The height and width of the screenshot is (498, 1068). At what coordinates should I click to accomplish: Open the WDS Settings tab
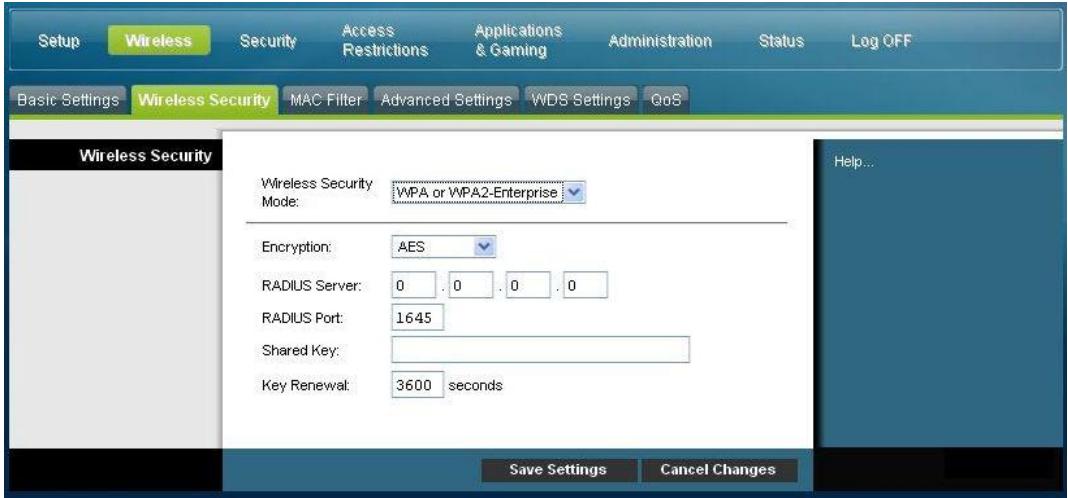click(581, 100)
